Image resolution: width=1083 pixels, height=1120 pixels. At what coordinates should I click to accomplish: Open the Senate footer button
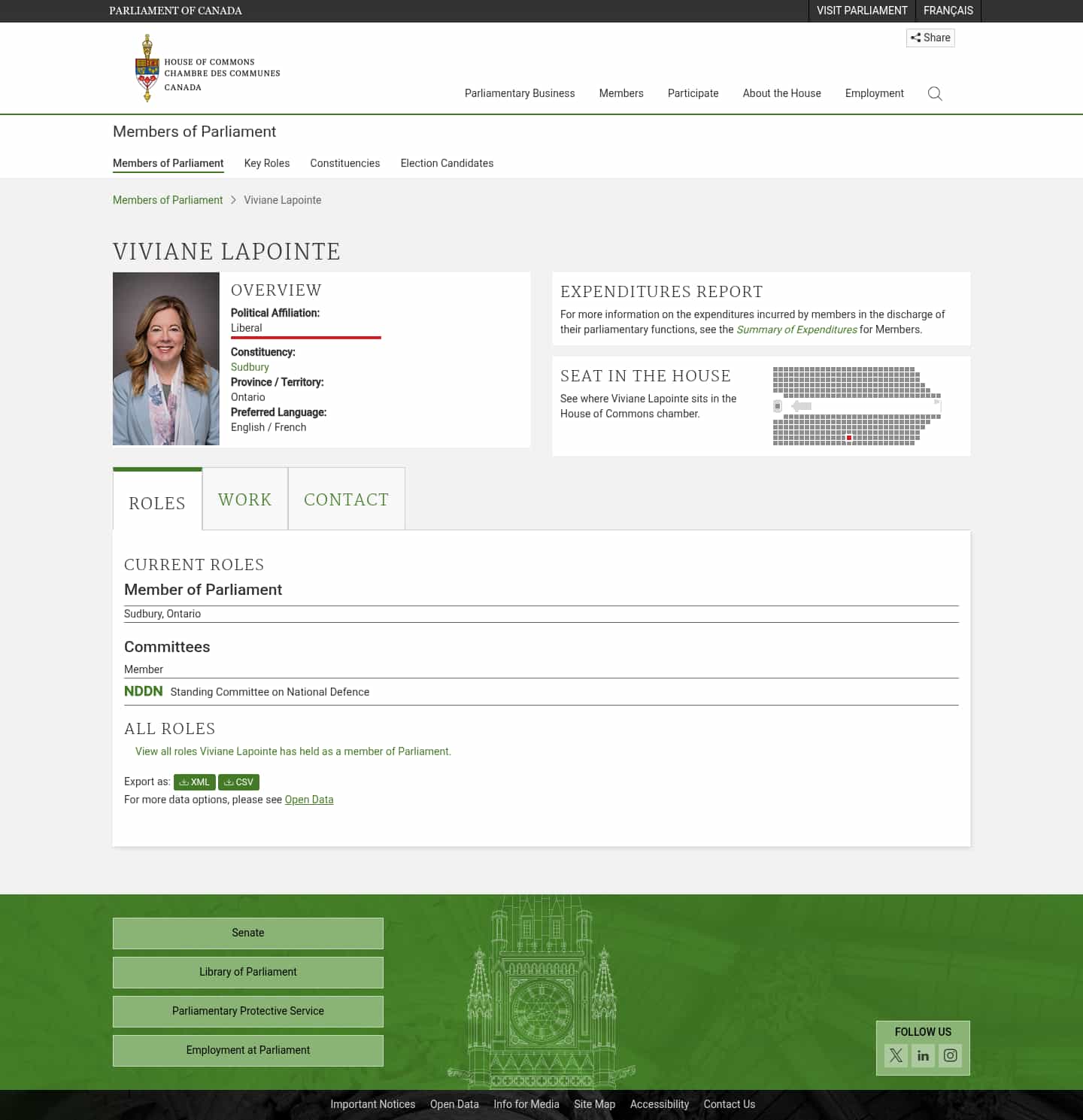[x=248, y=933]
